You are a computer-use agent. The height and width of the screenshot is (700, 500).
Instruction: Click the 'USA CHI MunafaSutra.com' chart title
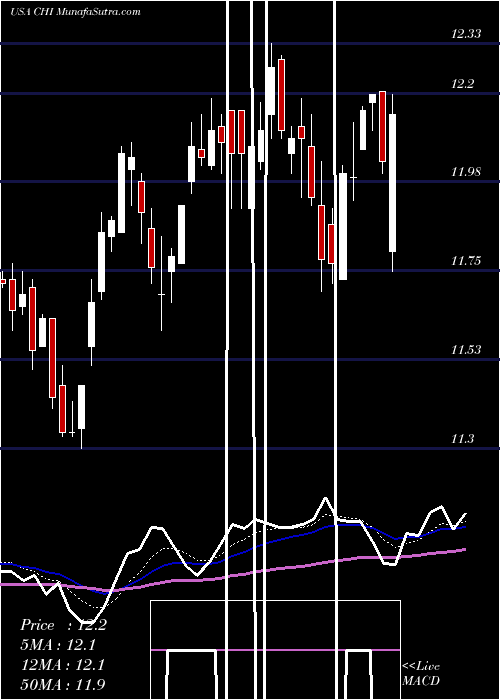(75, 12)
